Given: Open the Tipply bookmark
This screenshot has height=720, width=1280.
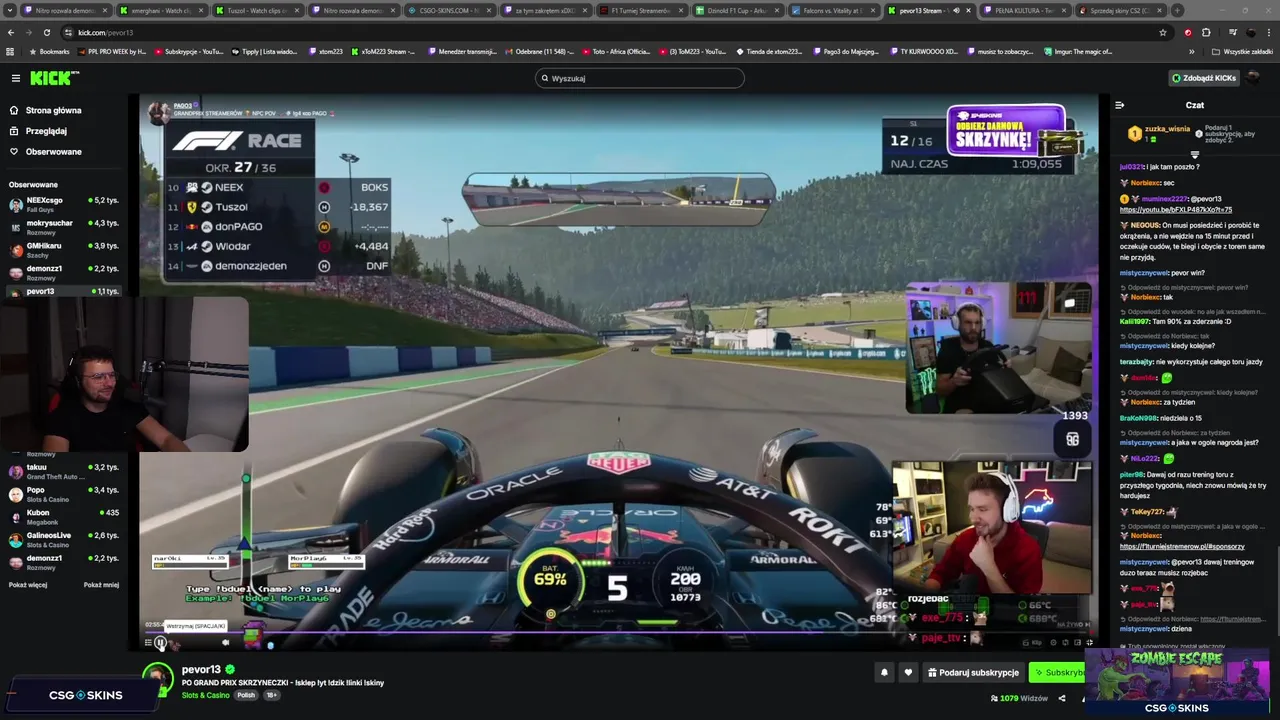Looking at the screenshot, I should (264, 51).
